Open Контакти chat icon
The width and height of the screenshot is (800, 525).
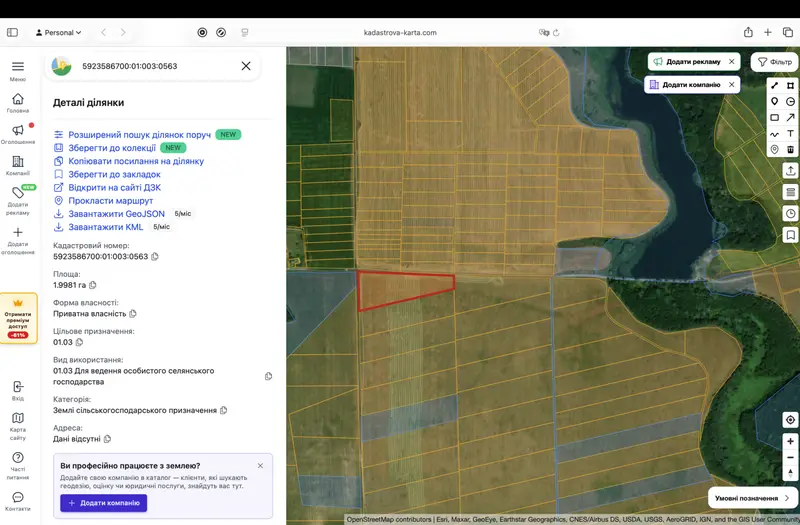pos(18,497)
